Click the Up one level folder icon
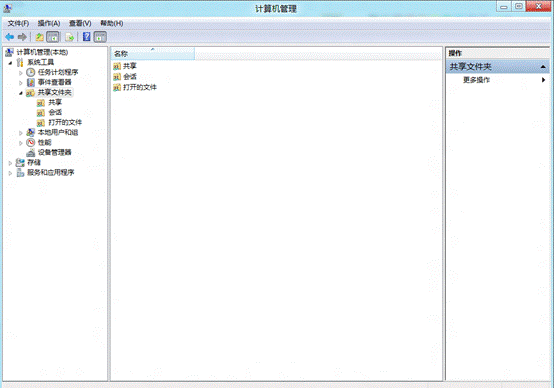The image size is (554, 388). [40, 37]
